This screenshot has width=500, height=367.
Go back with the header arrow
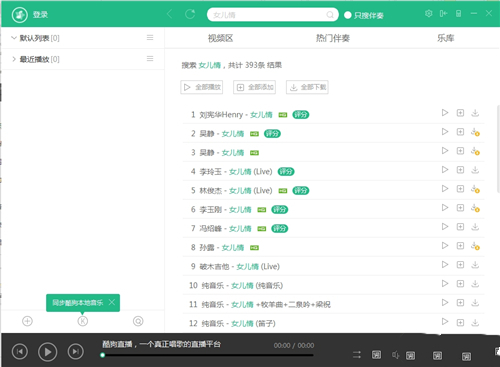169,14
